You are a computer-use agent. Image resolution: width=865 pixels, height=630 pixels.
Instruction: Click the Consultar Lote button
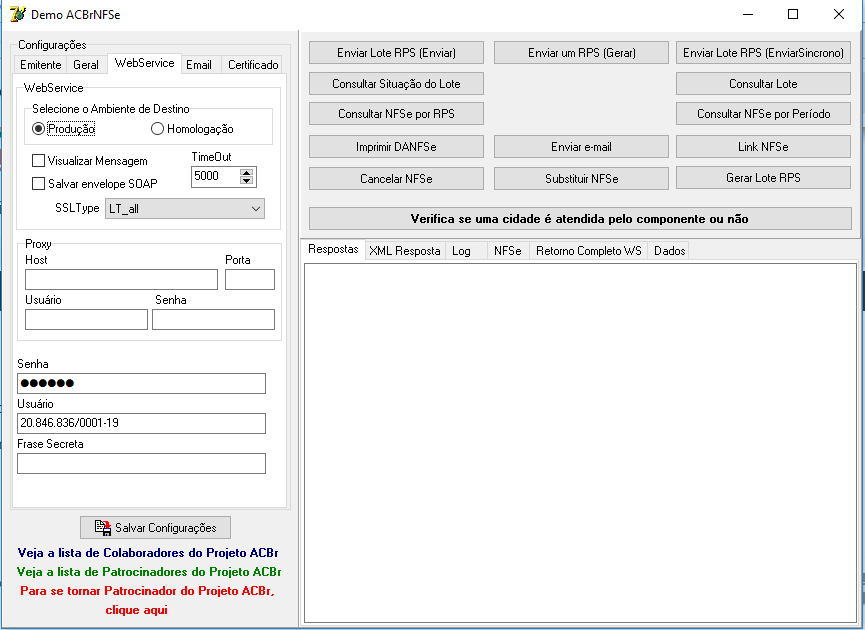(x=763, y=83)
